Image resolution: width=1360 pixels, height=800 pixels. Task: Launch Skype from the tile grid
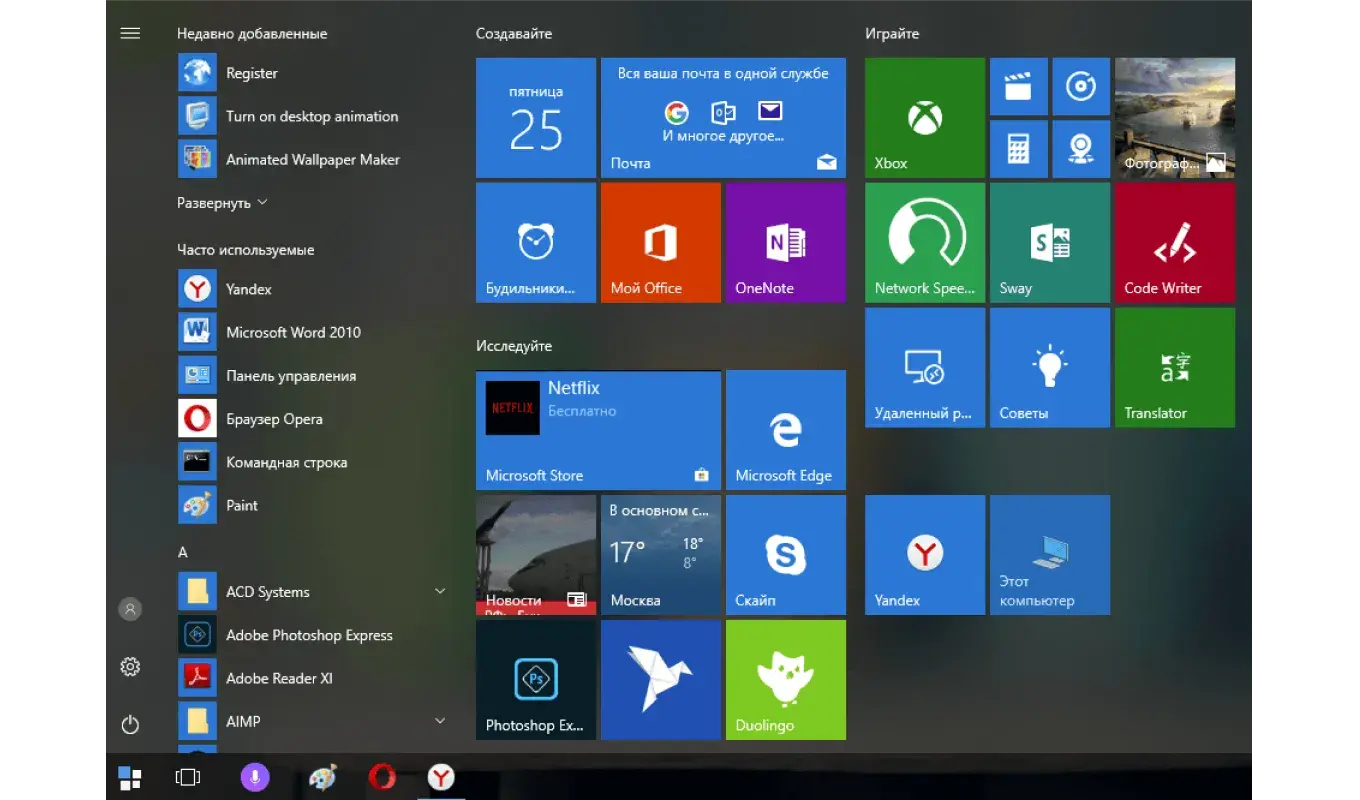(x=785, y=555)
